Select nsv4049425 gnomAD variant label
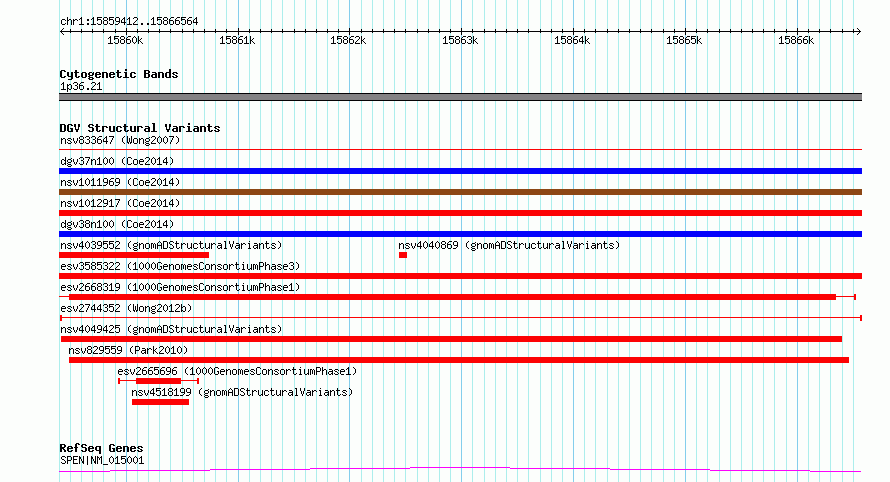Viewport: 890px width, 482px height. (x=171, y=329)
